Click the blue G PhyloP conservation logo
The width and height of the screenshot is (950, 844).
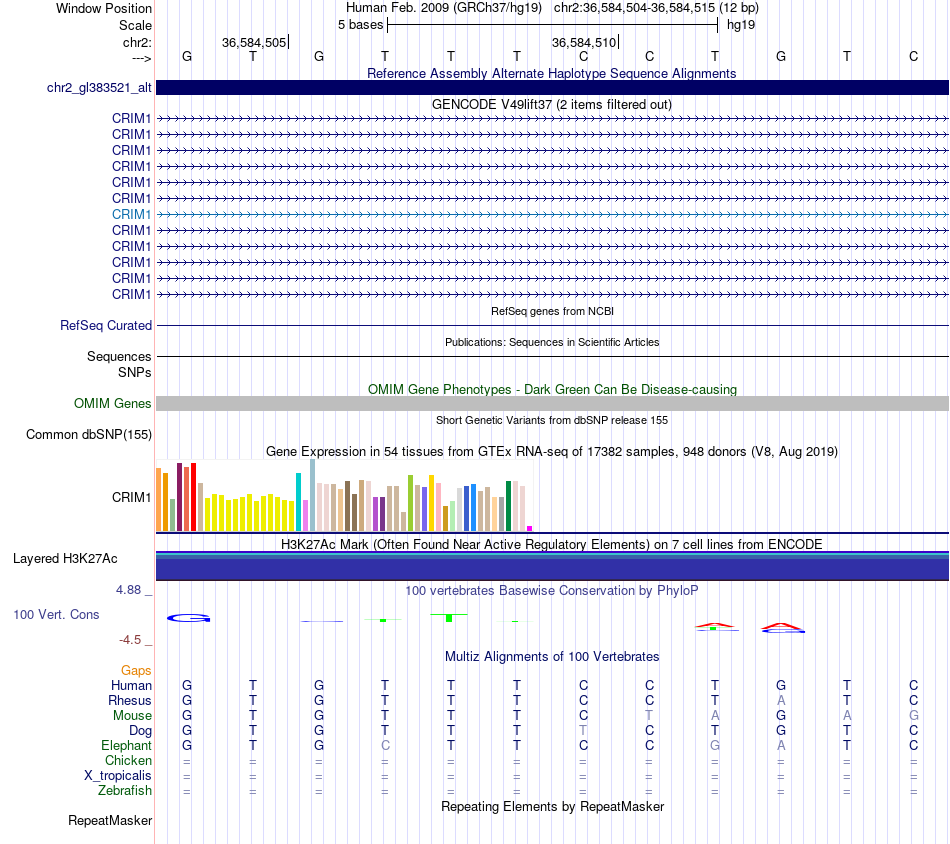(x=188, y=618)
